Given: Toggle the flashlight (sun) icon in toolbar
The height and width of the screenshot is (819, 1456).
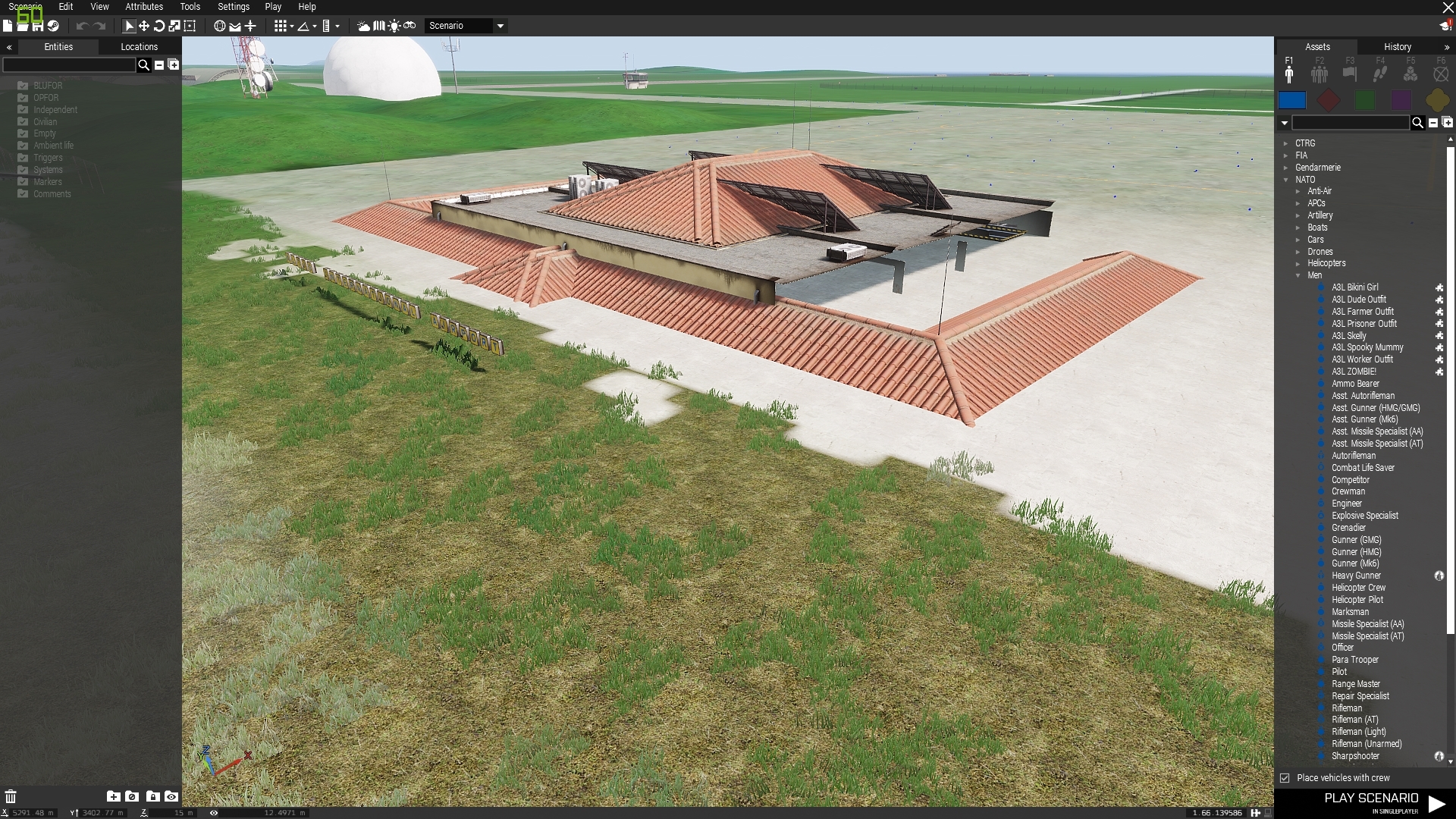Looking at the screenshot, I should point(394,26).
